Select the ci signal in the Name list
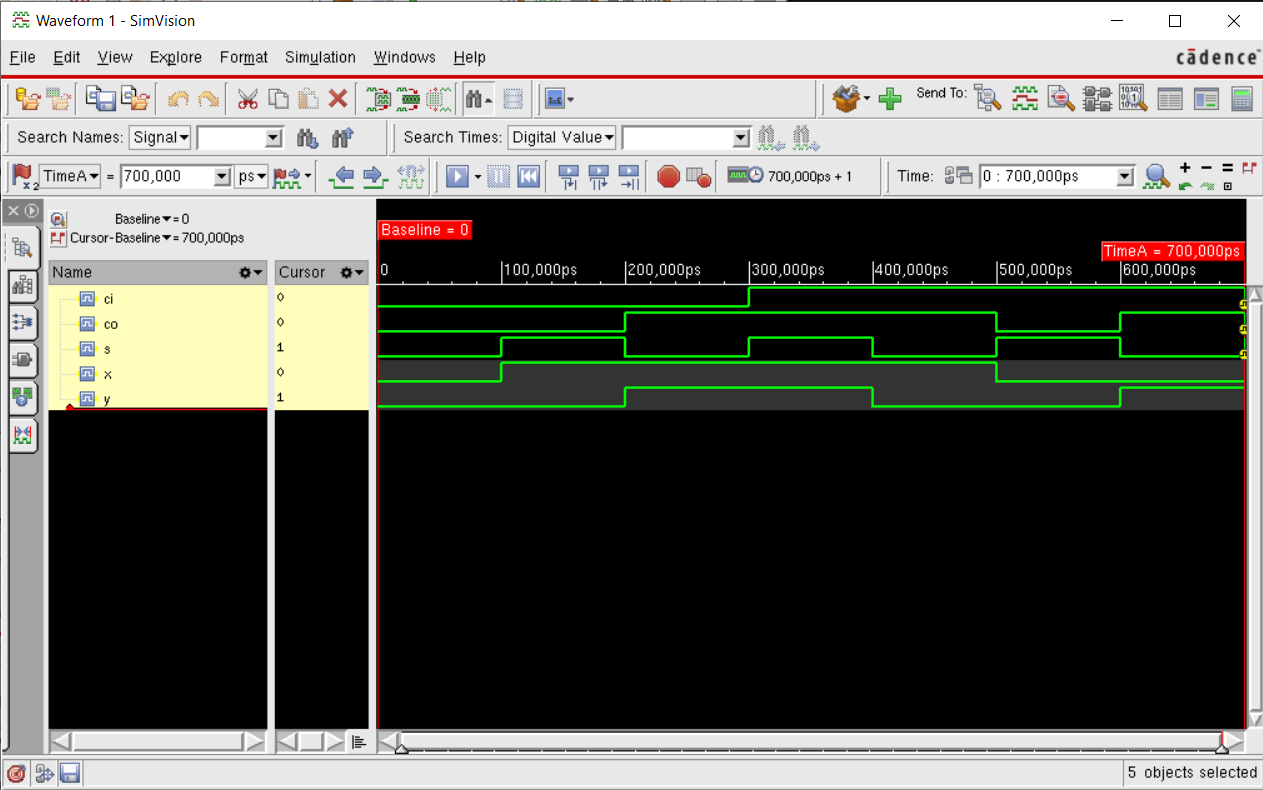The image size is (1263, 790). point(108,299)
